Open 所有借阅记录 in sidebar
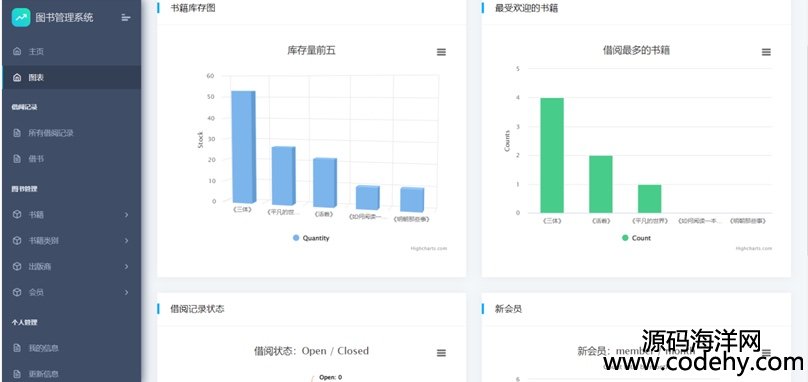808x382 pixels. [x=72, y=133]
